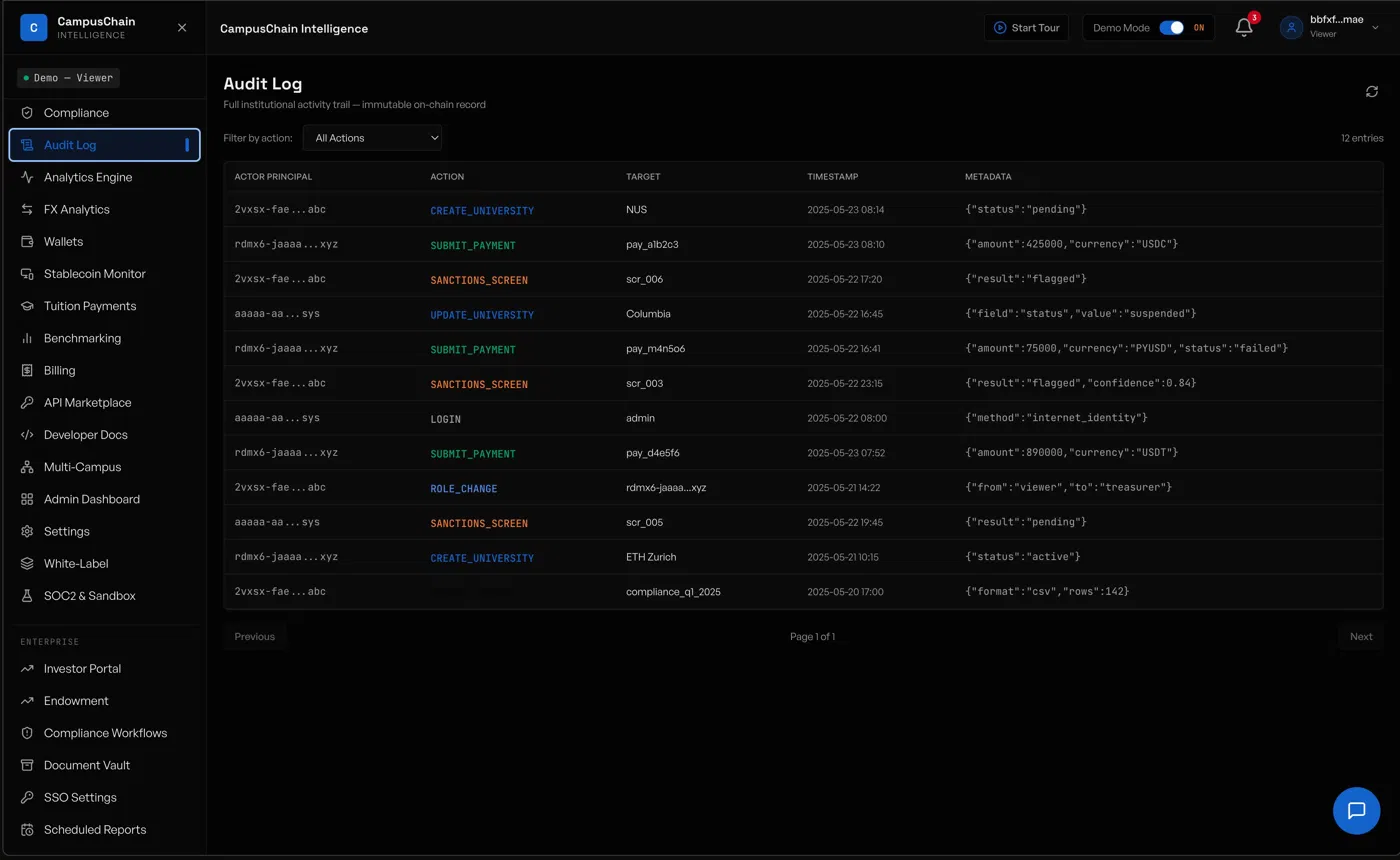Refresh the audit log with reload icon

(x=1372, y=92)
